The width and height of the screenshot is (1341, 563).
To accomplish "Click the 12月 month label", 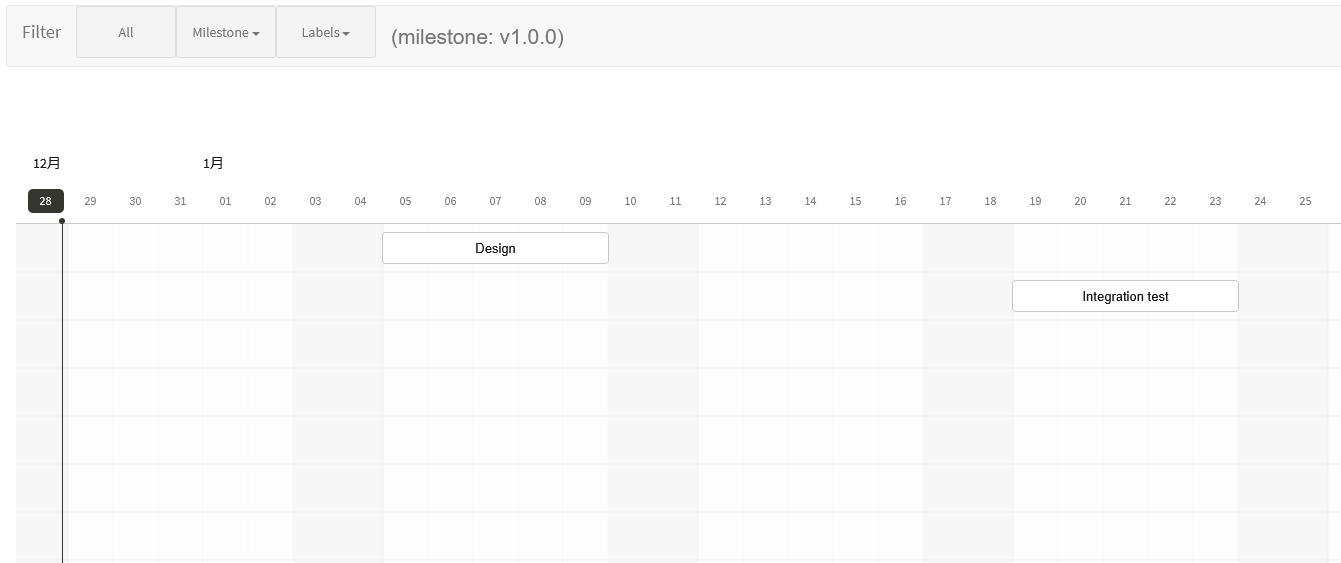I will point(47,163).
